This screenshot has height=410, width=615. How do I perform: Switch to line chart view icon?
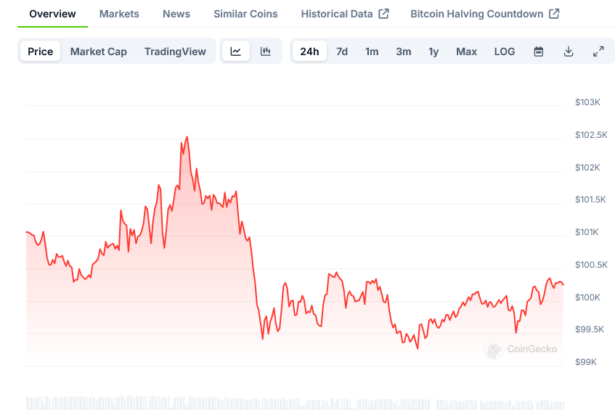click(235, 51)
